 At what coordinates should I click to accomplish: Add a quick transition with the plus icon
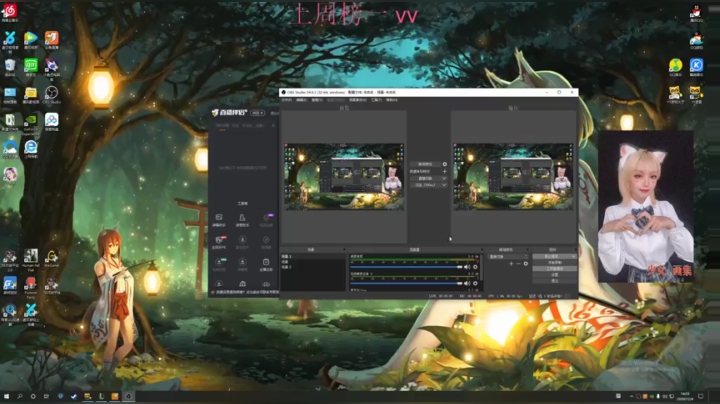tap(444, 171)
